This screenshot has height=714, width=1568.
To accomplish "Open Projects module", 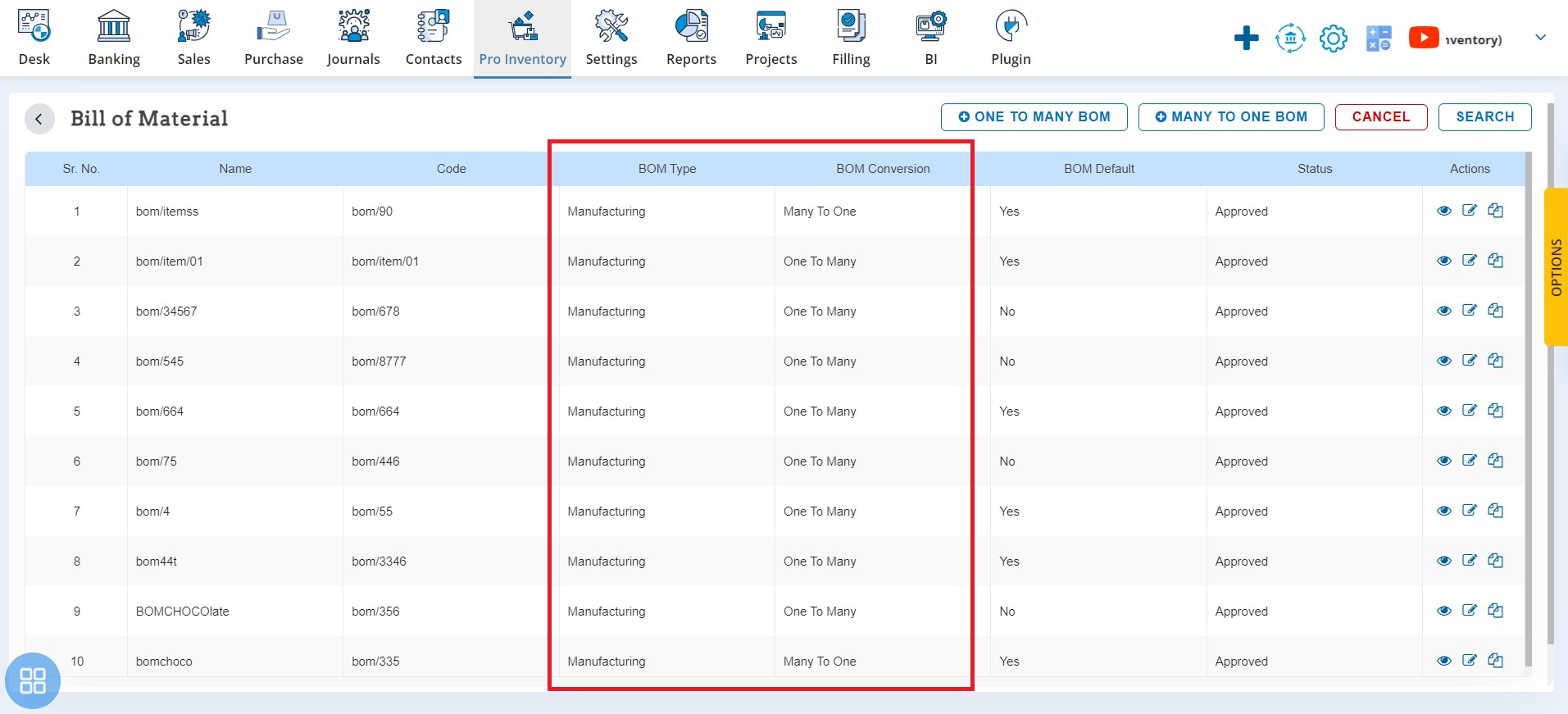I will click(771, 39).
